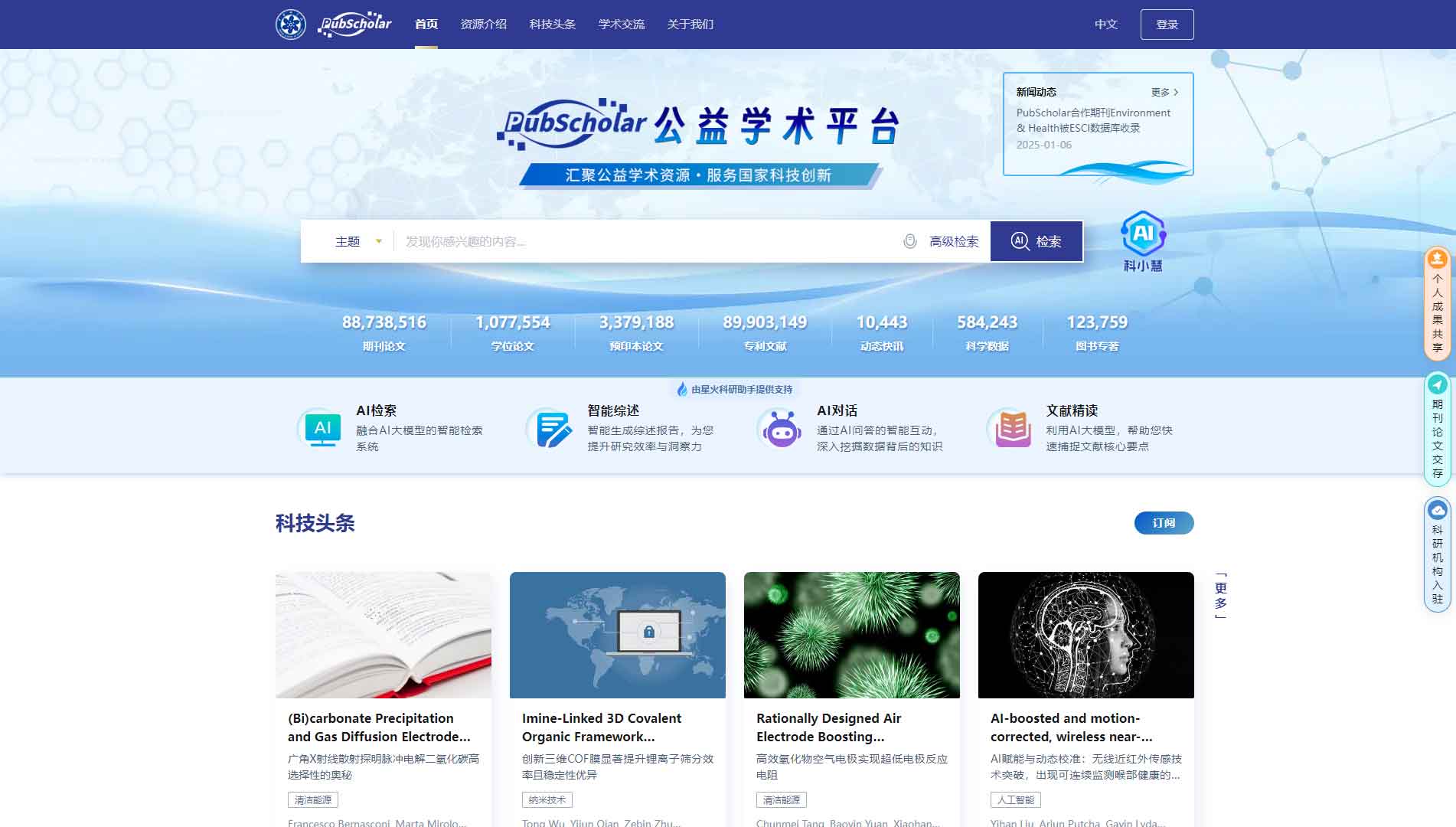This screenshot has height=827, width=1456.
Task: Click 清洁能源 tag under Air Electrode article
Action: click(x=782, y=799)
